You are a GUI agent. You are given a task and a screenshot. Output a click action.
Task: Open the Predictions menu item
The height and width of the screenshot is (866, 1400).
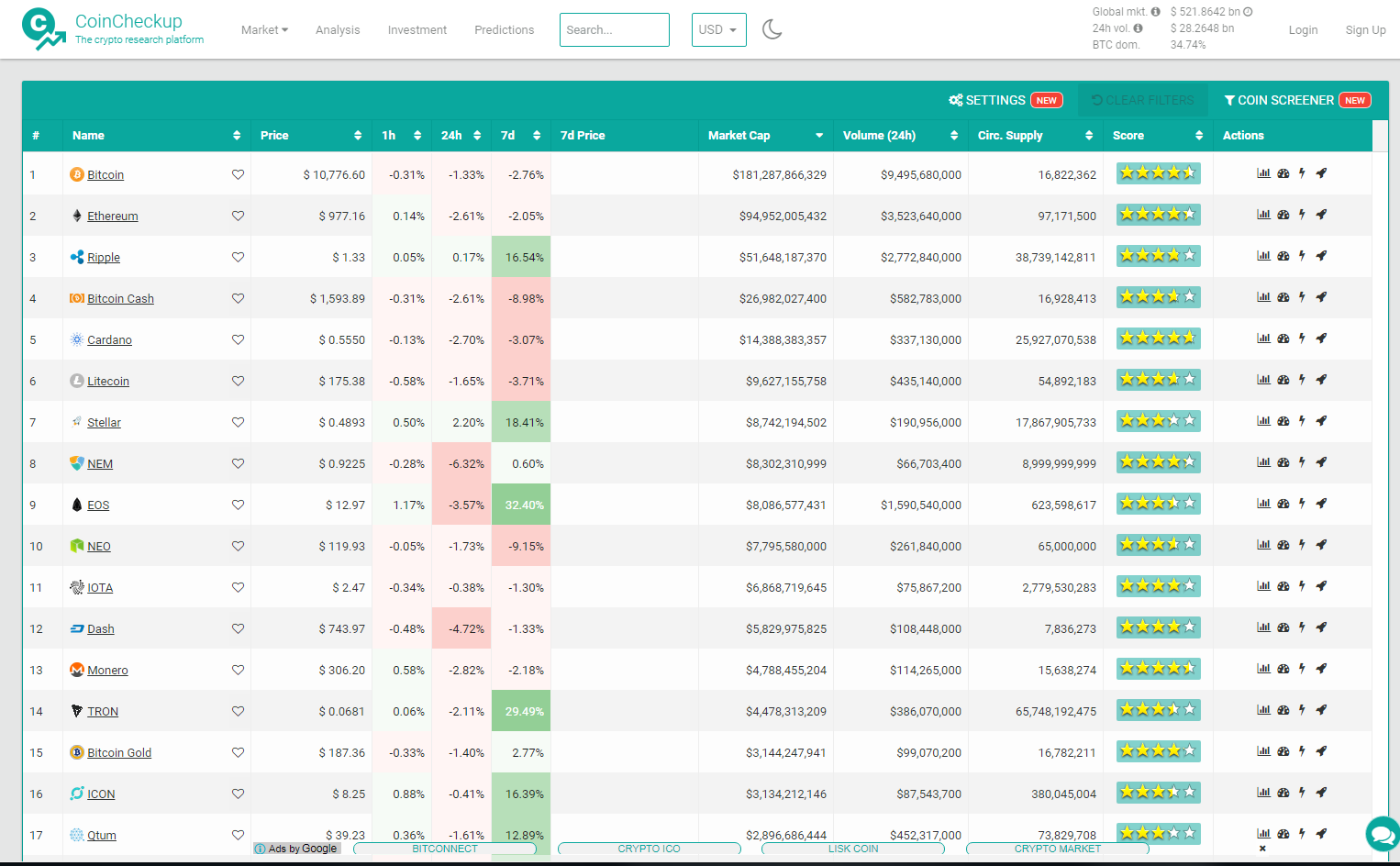tap(504, 29)
